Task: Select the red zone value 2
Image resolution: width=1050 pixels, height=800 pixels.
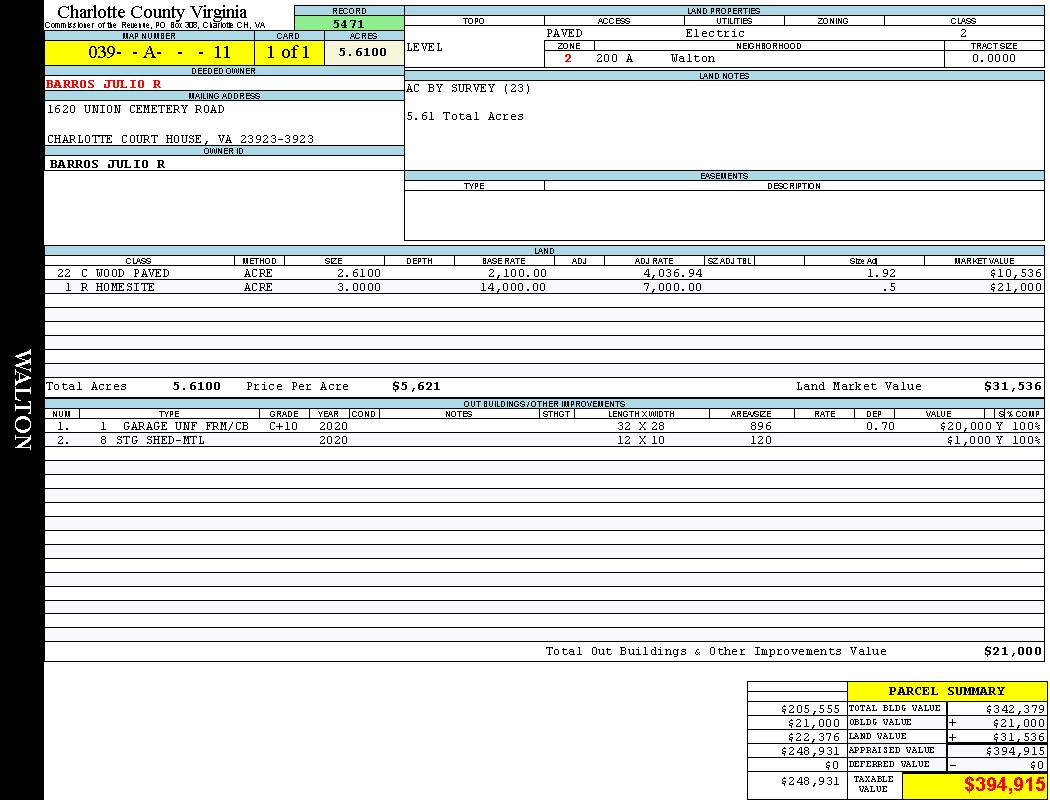Action: [568, 58]
